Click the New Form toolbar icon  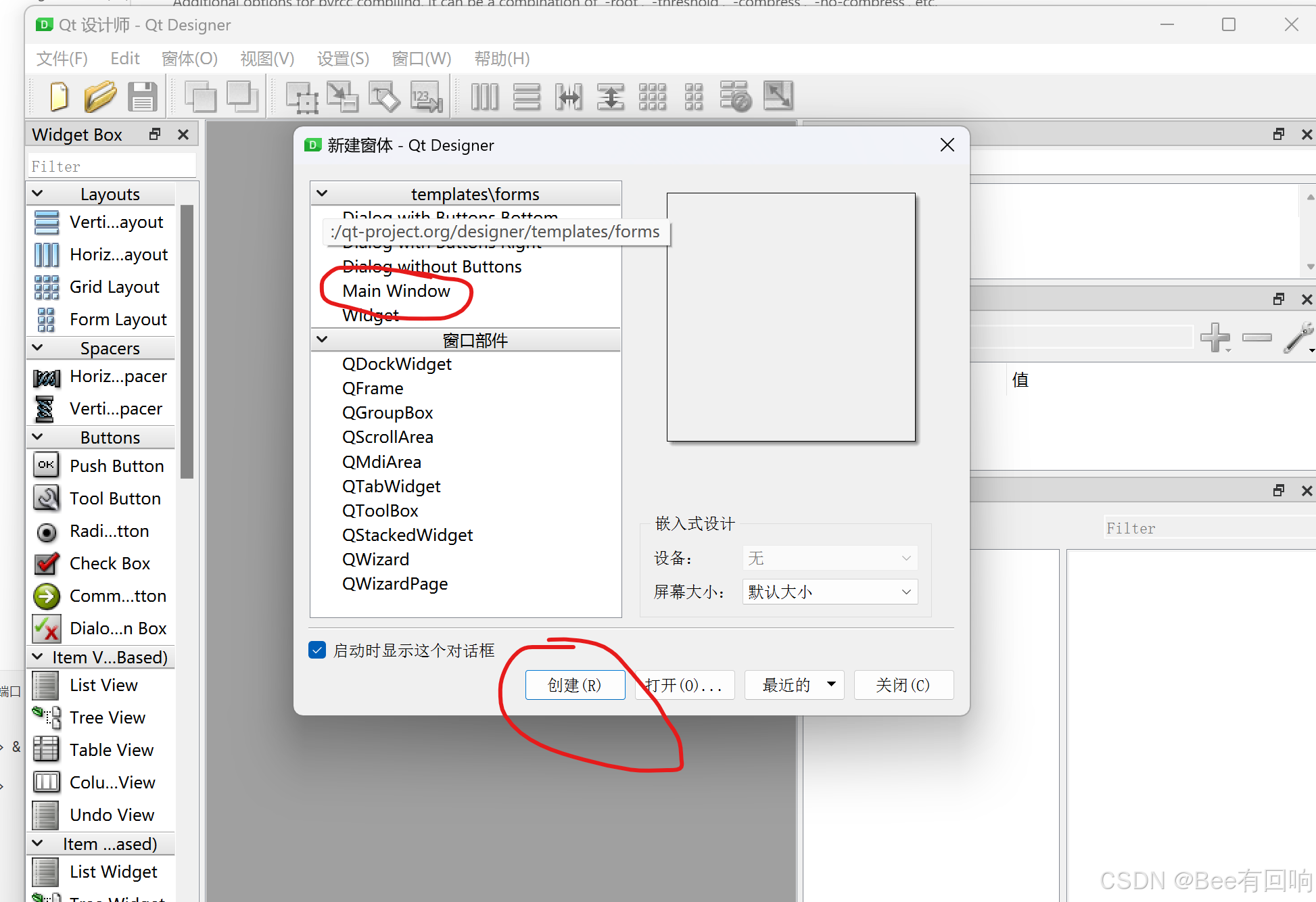[58, 97]
